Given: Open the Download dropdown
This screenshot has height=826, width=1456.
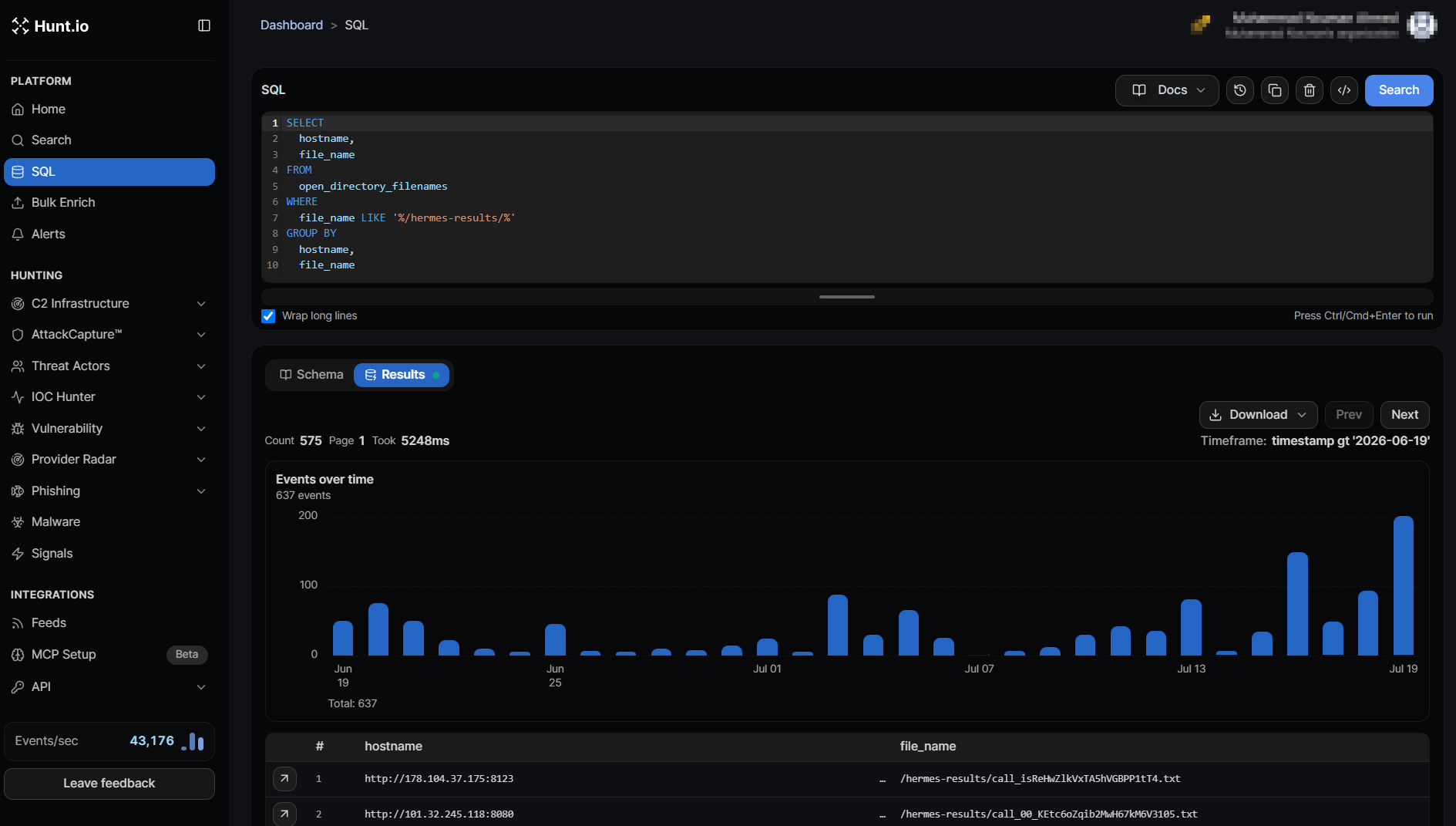Looking at the screenshot, I should 1258,415.
